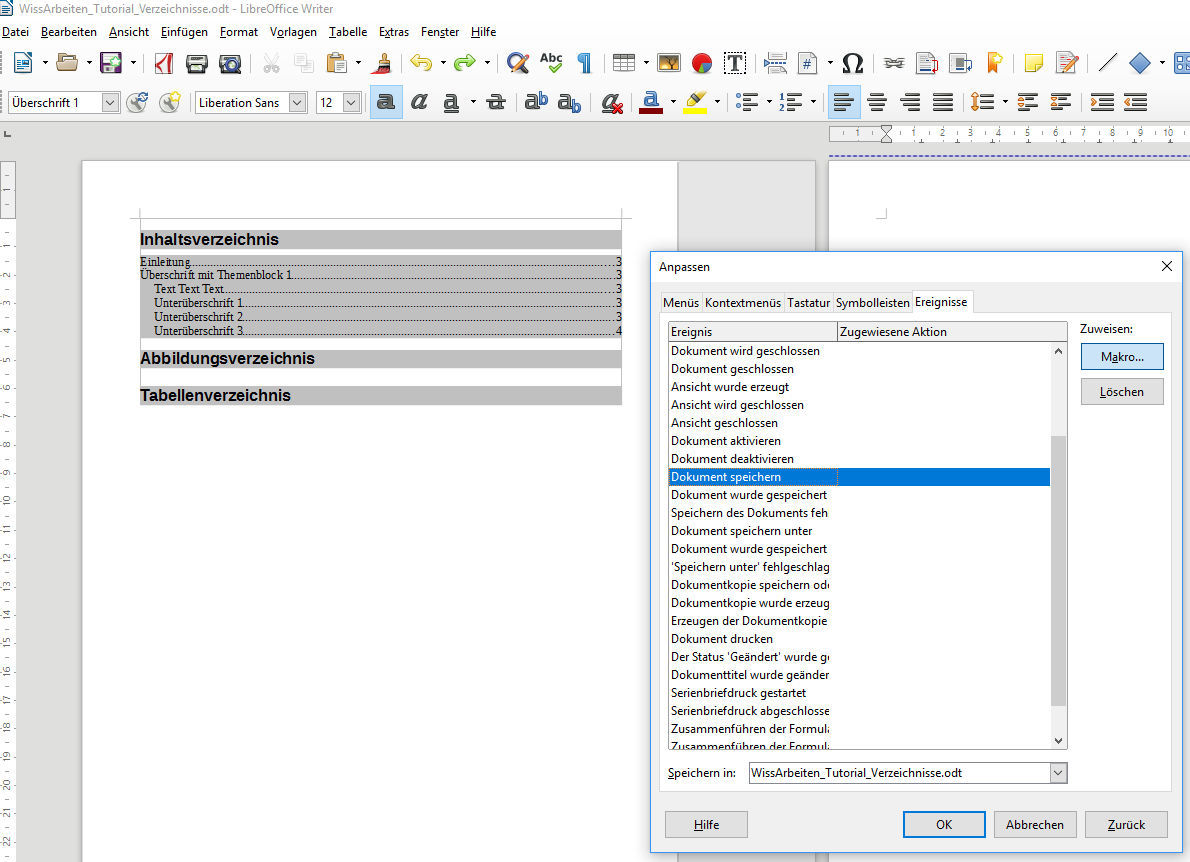Open the Einfügen menu
The height and width of the screenshot is (862, 1190).
[x=184, y=32]
